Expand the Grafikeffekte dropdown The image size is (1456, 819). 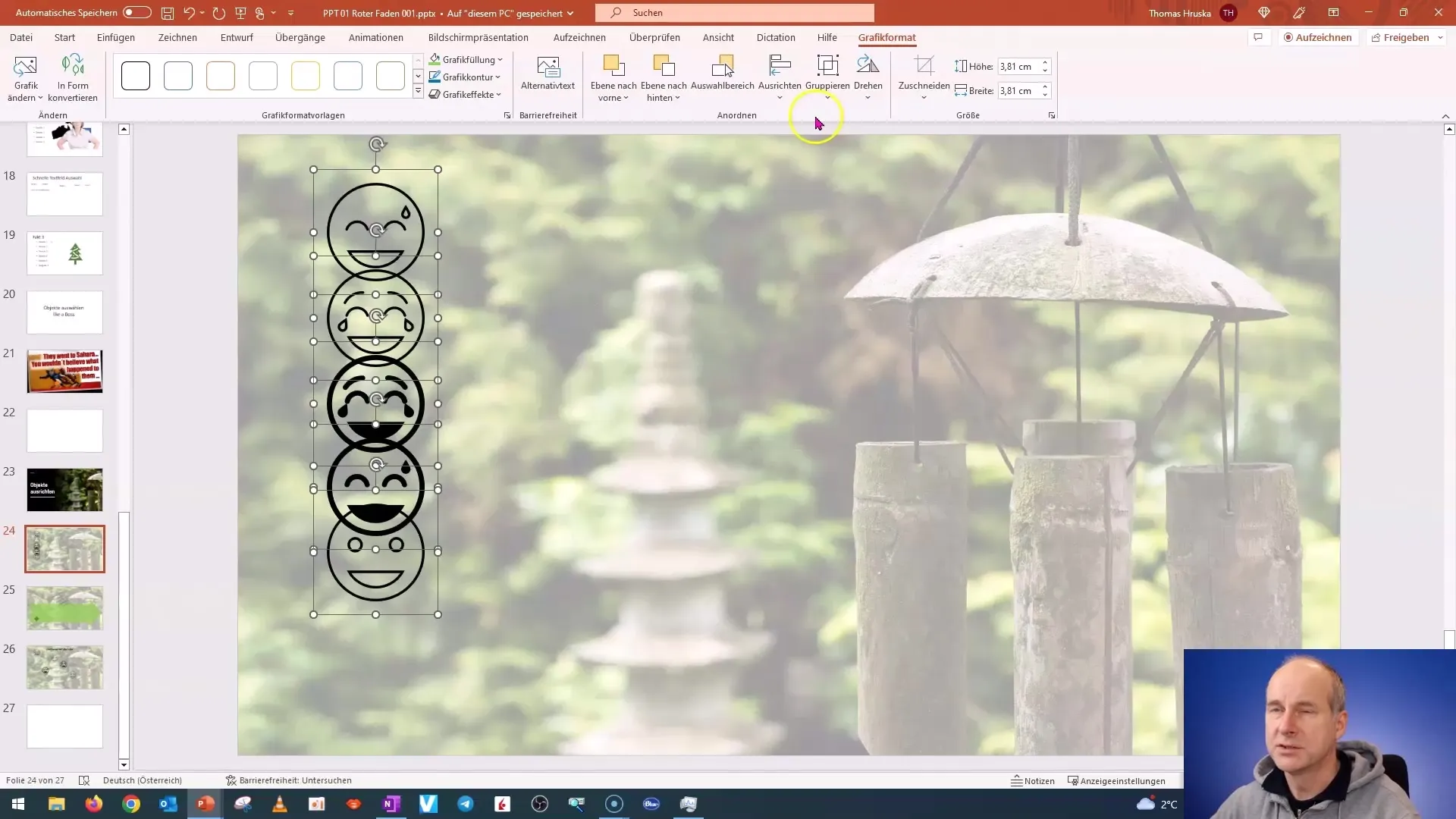click(x=499, y=94)
